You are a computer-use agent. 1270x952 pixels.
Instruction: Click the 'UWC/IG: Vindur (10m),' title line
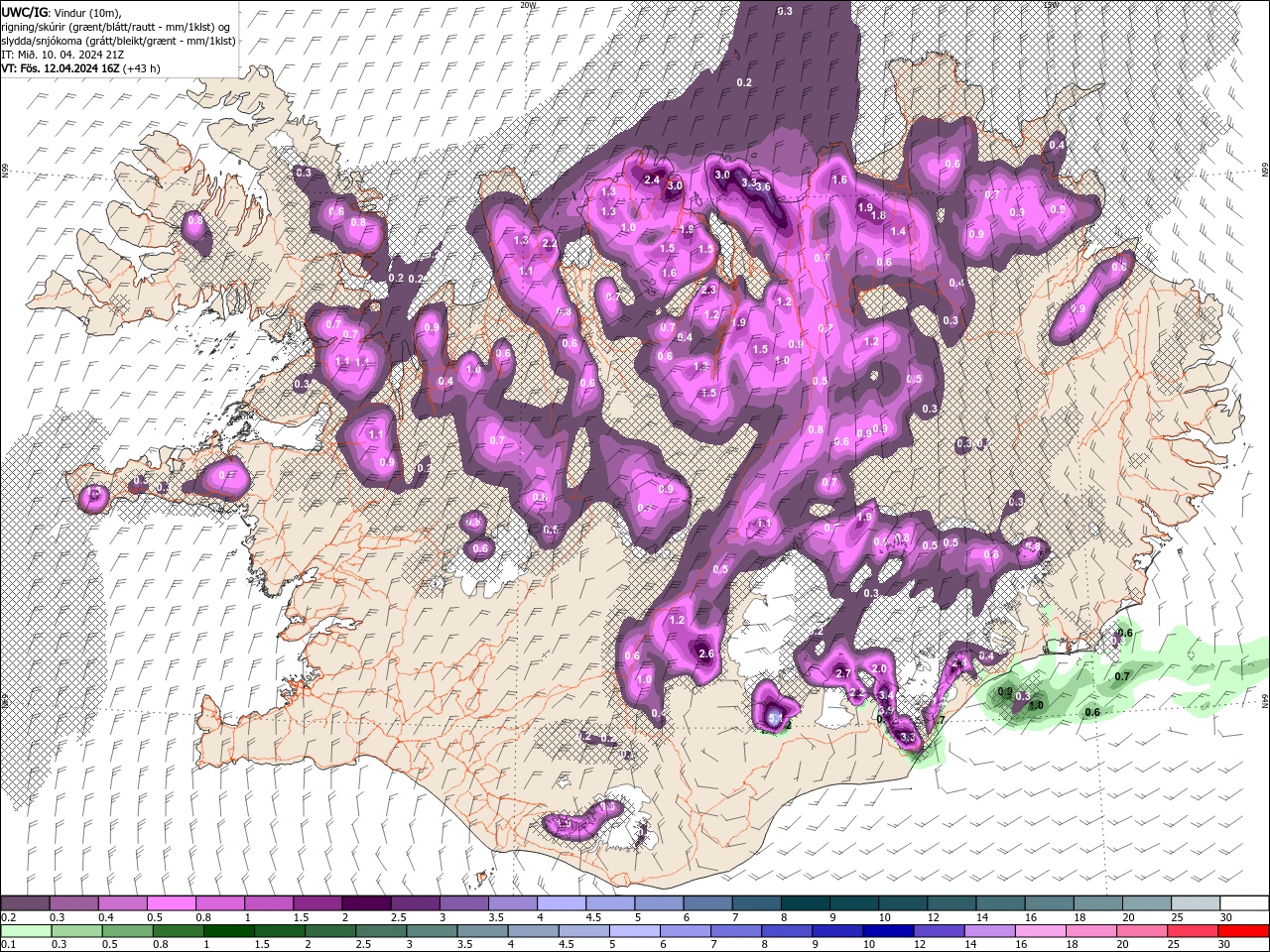tap(62, 12)
